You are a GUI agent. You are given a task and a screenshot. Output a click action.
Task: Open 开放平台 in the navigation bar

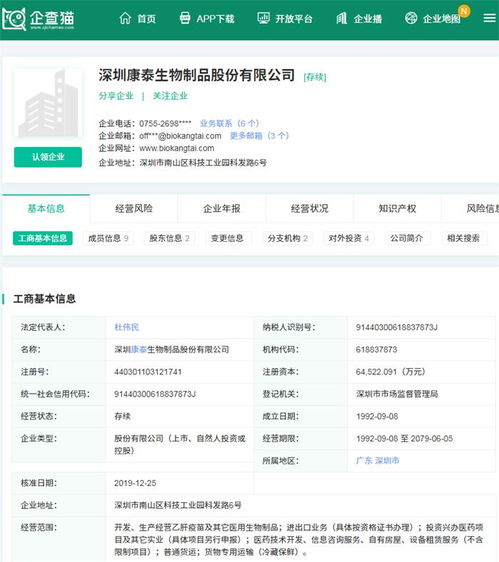(x=294, y=19)
